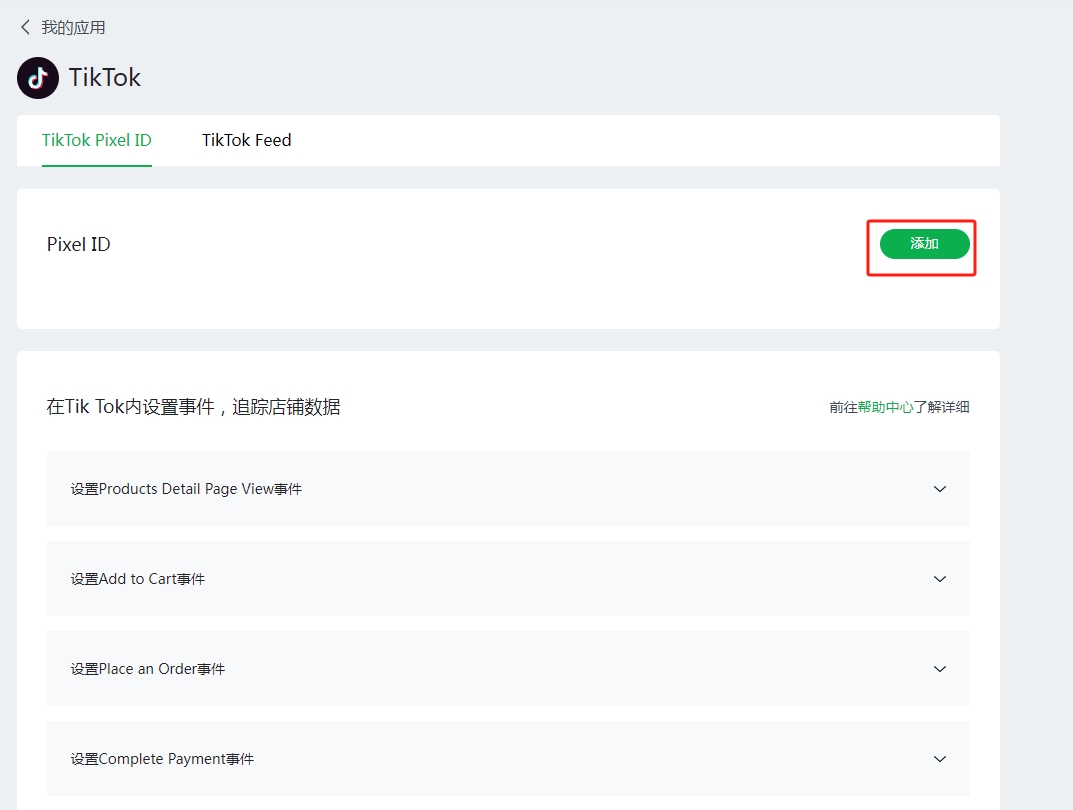The width and height of the screenshot is (1073, 810).
Task: Click the green 添加 button
Action: coord(925,244)
